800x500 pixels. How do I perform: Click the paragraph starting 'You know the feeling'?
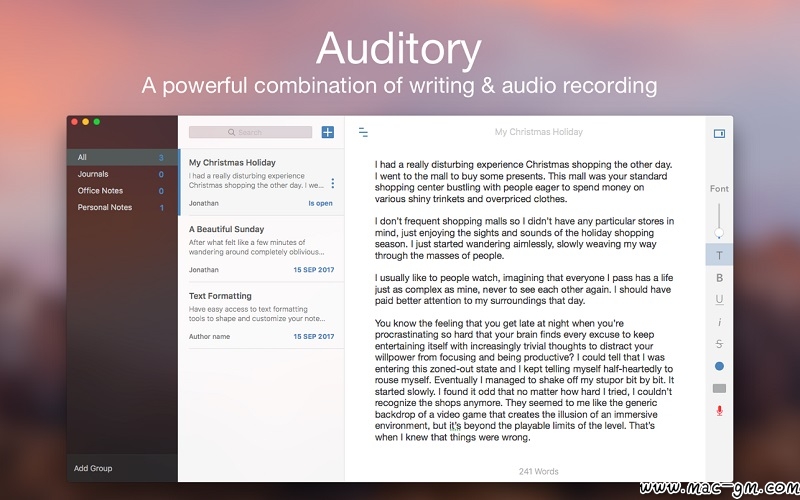click(524, 380)
